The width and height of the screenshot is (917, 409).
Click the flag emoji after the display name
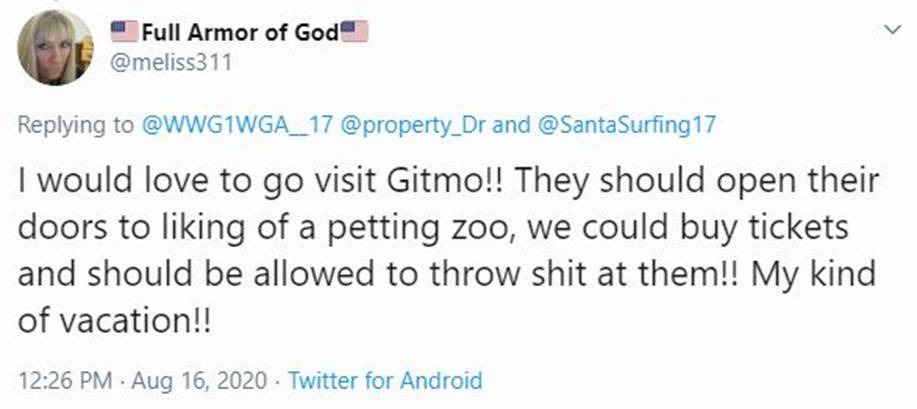[x=355, y=31]
